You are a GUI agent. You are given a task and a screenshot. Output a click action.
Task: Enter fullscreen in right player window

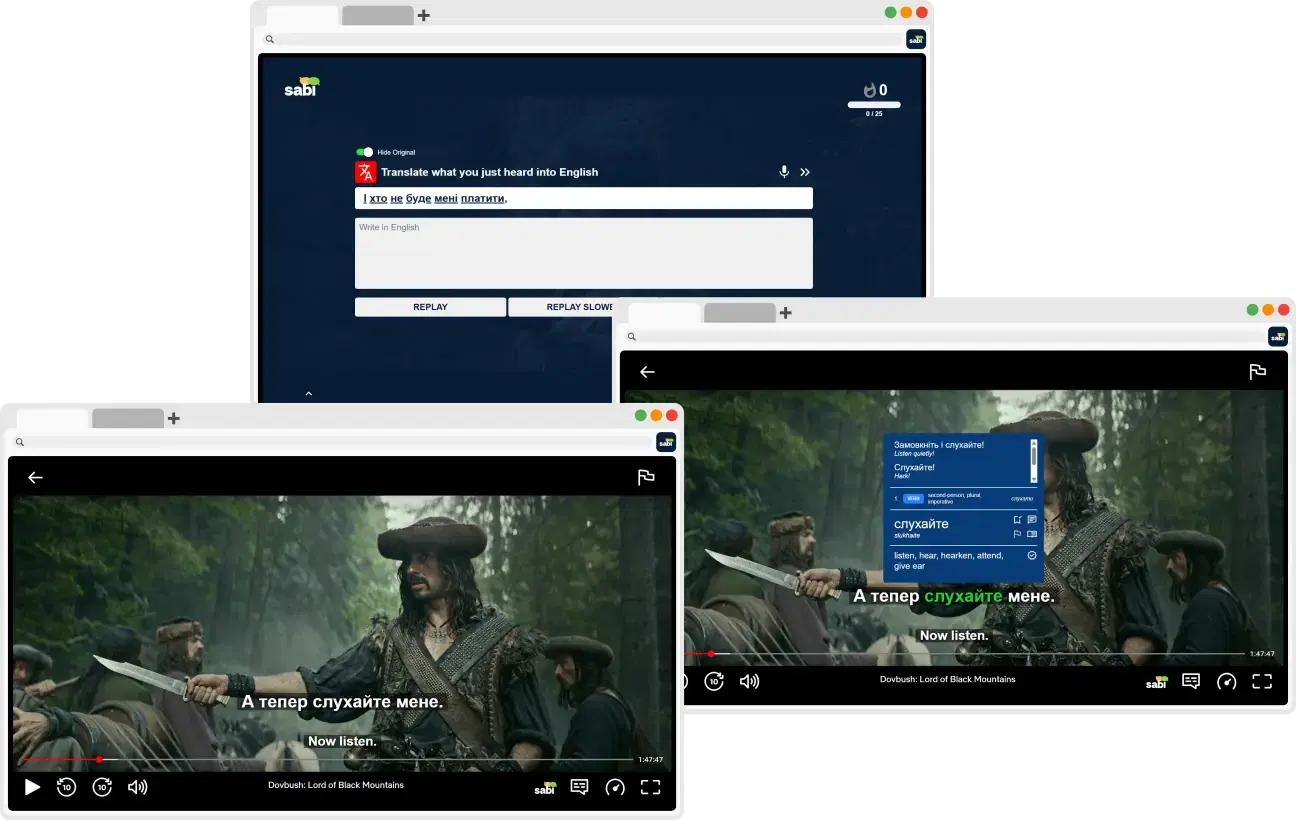coord(1262,681)
